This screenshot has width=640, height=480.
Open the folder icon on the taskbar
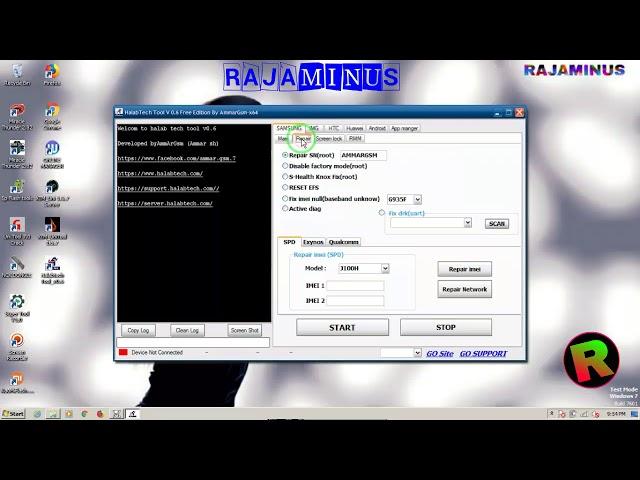(x=53, y=414)
